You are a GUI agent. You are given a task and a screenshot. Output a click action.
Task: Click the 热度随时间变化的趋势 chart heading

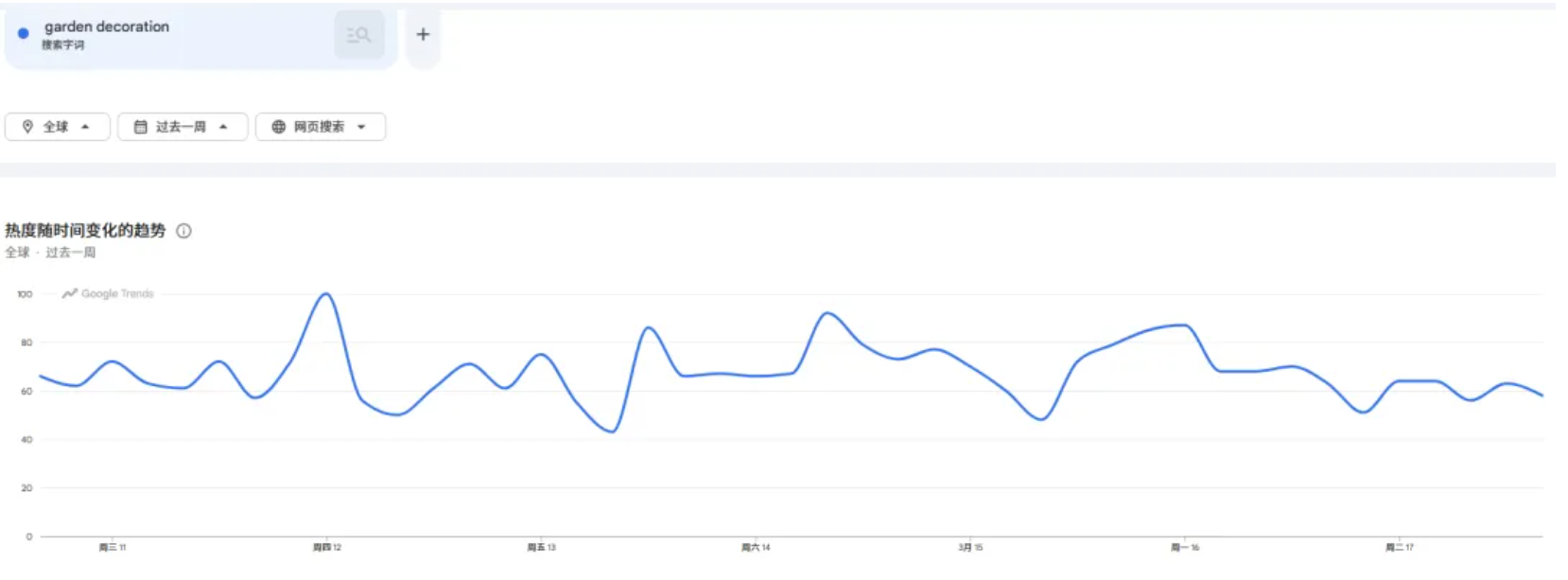(x=85, y=231)
